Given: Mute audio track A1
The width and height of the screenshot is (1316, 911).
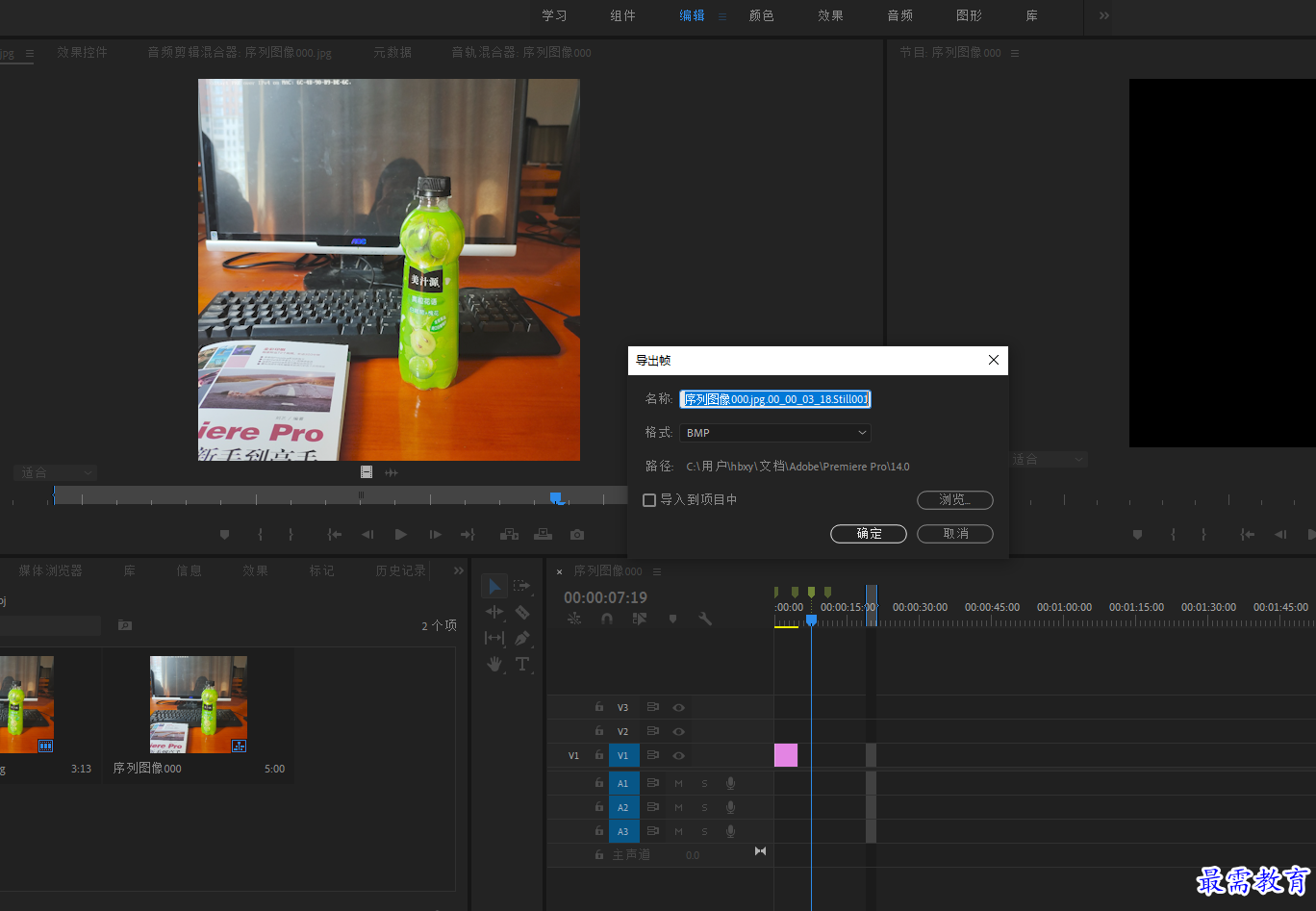Looking at the screenshot, I should point(678,783).
